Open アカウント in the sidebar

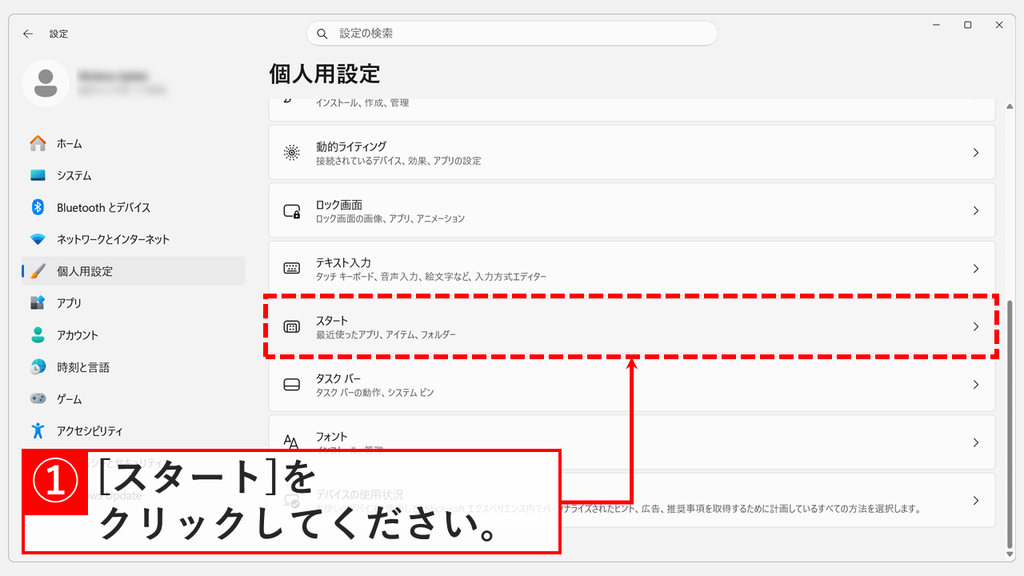tap(133, 335)
